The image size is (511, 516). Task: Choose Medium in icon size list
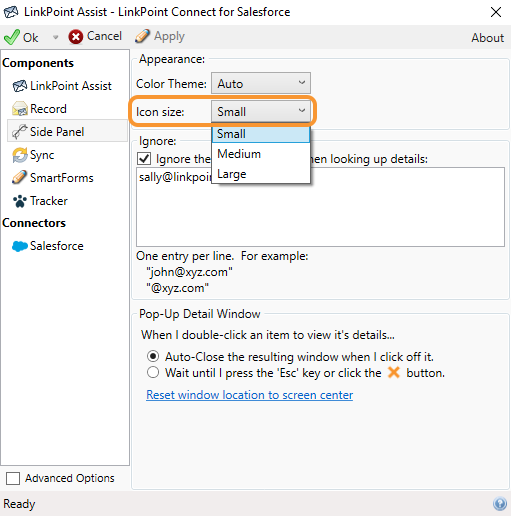(261, 154)
